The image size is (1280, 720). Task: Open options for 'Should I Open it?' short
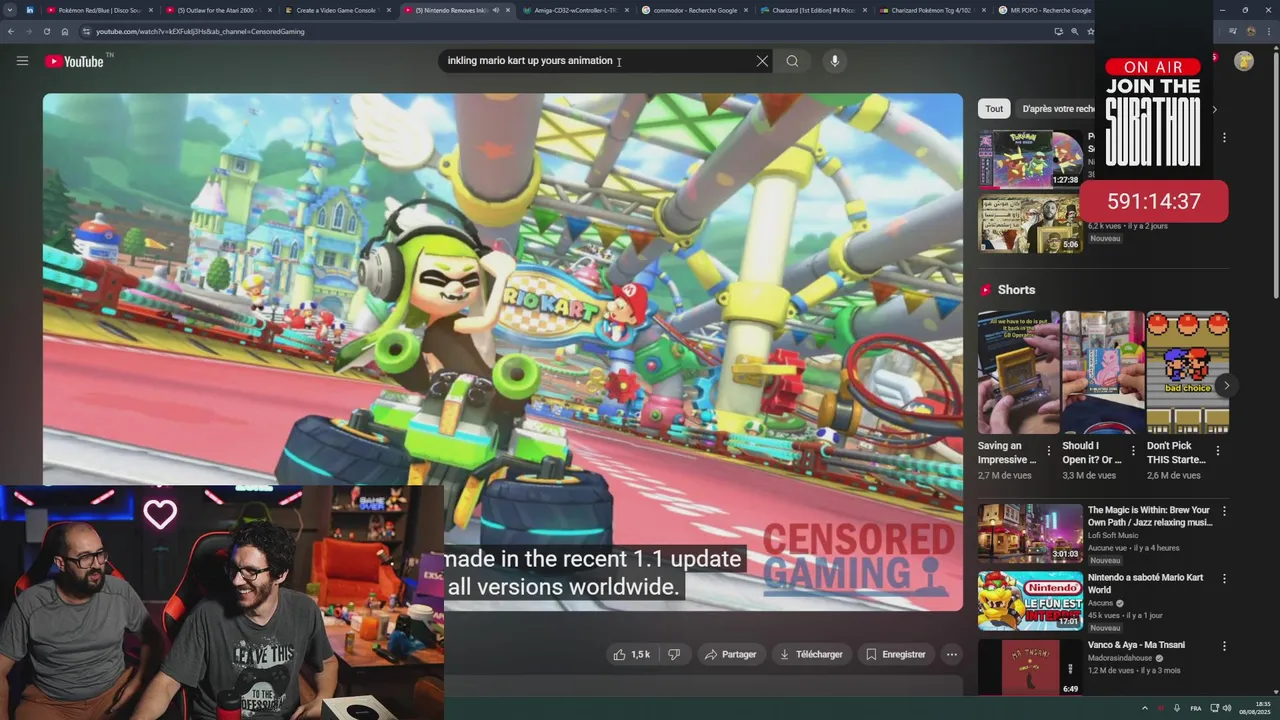pos(1133,451)
